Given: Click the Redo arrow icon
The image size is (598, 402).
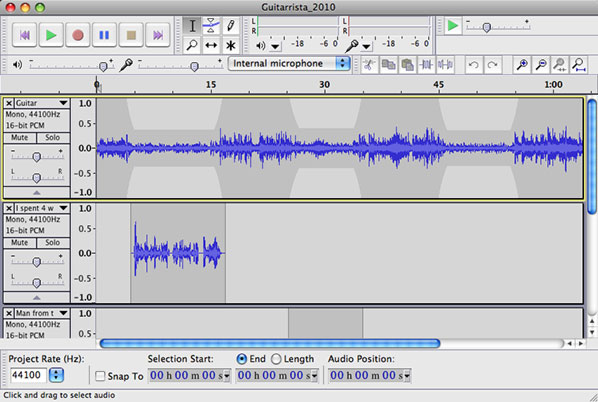Looking at the screenshot, I should click(493, 65).
